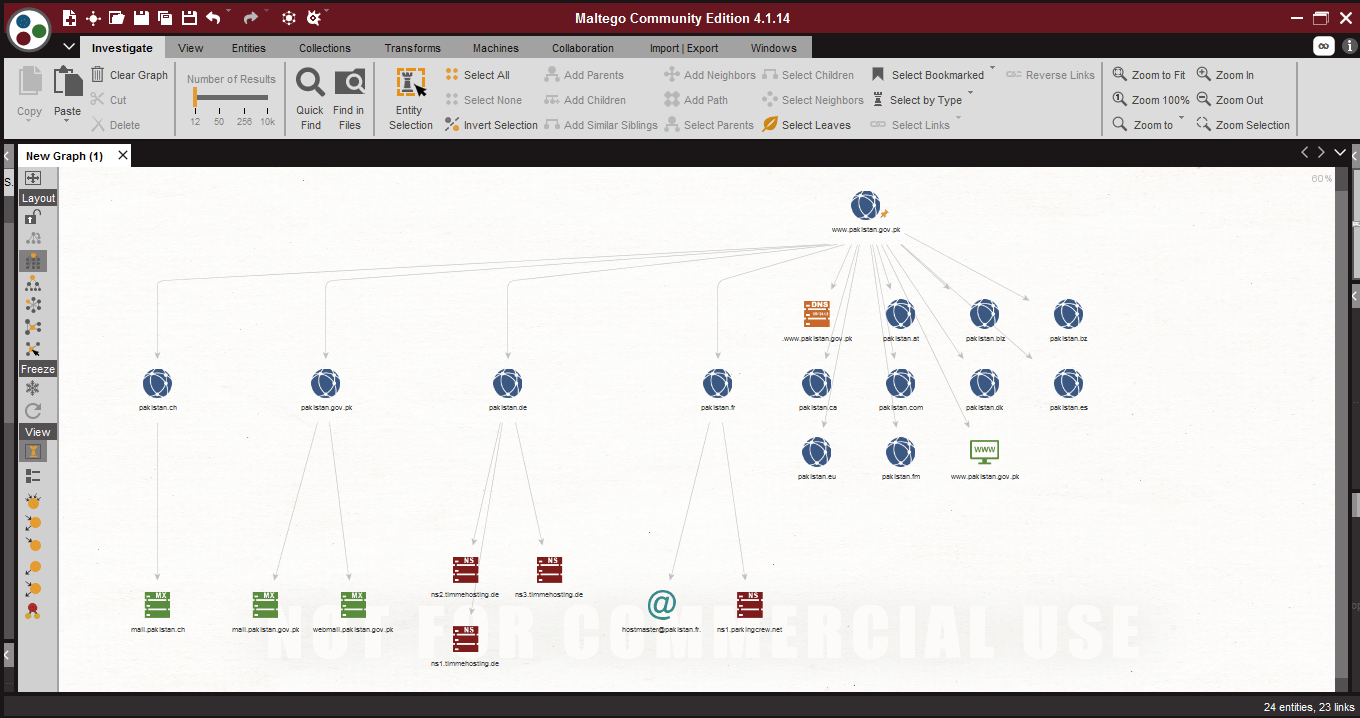1360x718 pixels.
Task: Click Zoom Selection
Action: [x=1243, y=125]
